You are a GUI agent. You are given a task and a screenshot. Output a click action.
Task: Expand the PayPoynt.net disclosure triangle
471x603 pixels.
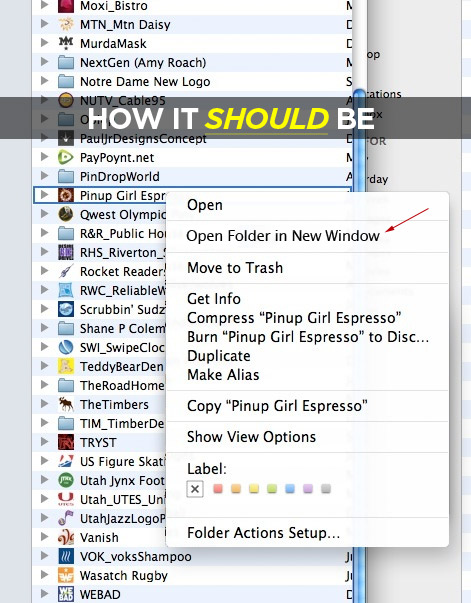45,157
